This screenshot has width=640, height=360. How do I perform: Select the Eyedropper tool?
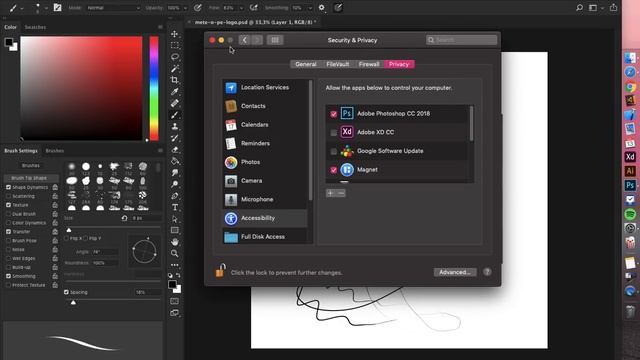[175, 91]
